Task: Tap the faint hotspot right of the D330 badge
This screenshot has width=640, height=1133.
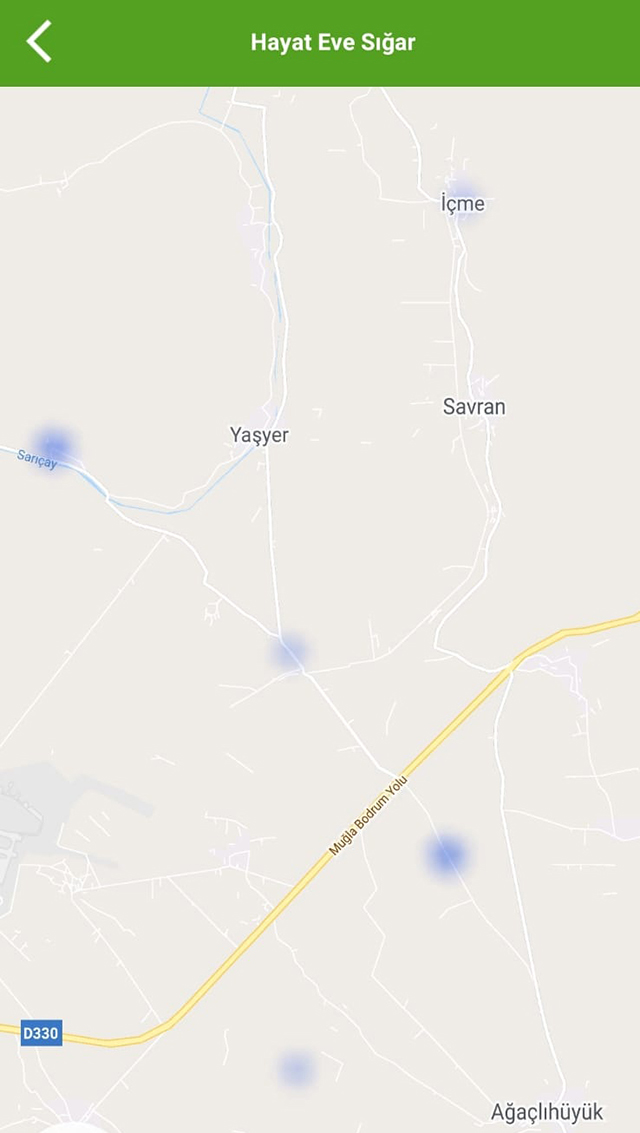Action: (296, 1069)
